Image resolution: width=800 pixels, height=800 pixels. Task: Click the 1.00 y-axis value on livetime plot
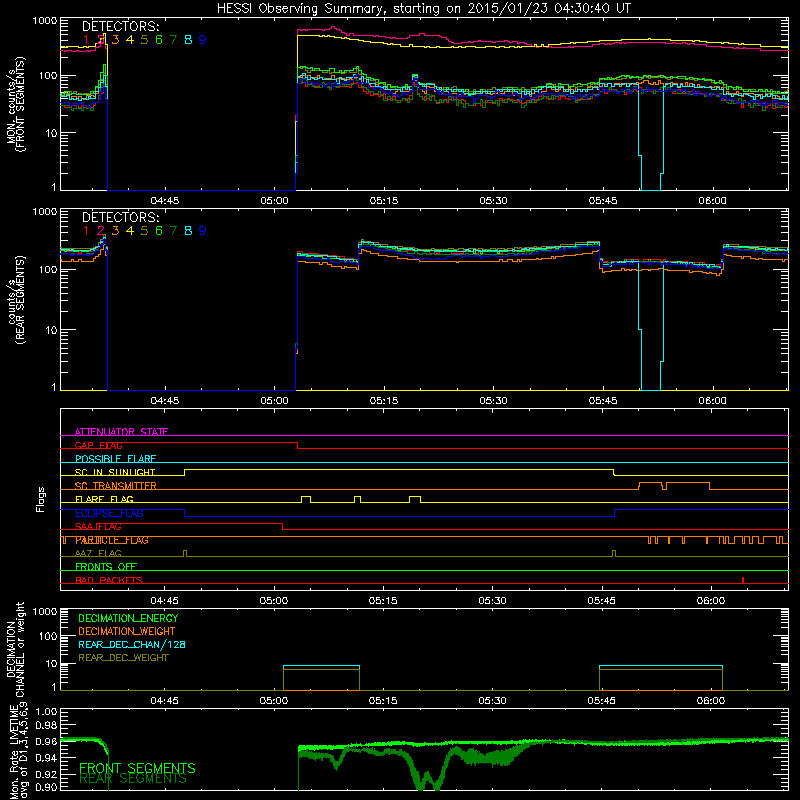[x=47, y=711]
